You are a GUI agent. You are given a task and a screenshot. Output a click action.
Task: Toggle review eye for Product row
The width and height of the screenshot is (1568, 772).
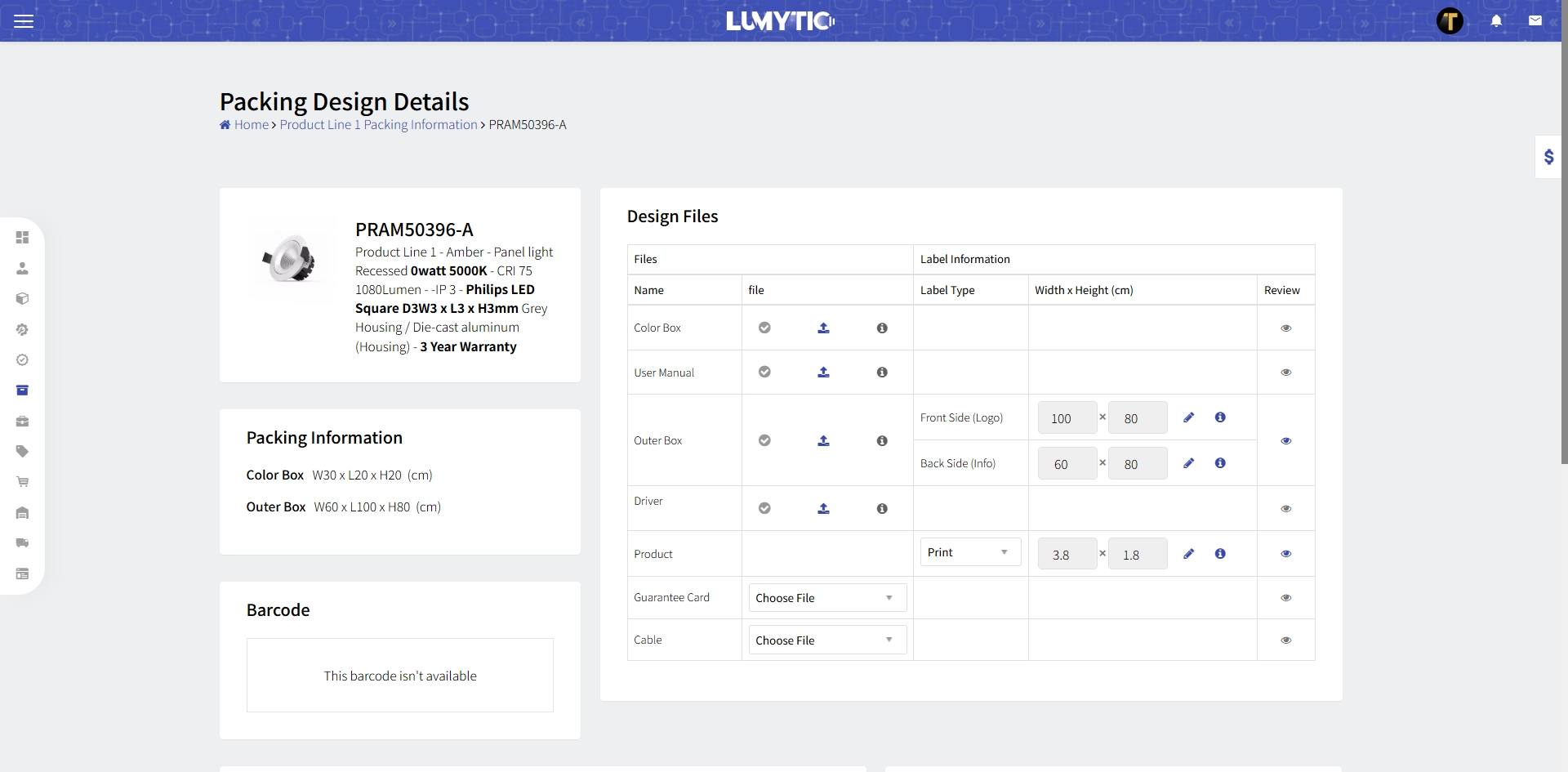pos(1285,554)
